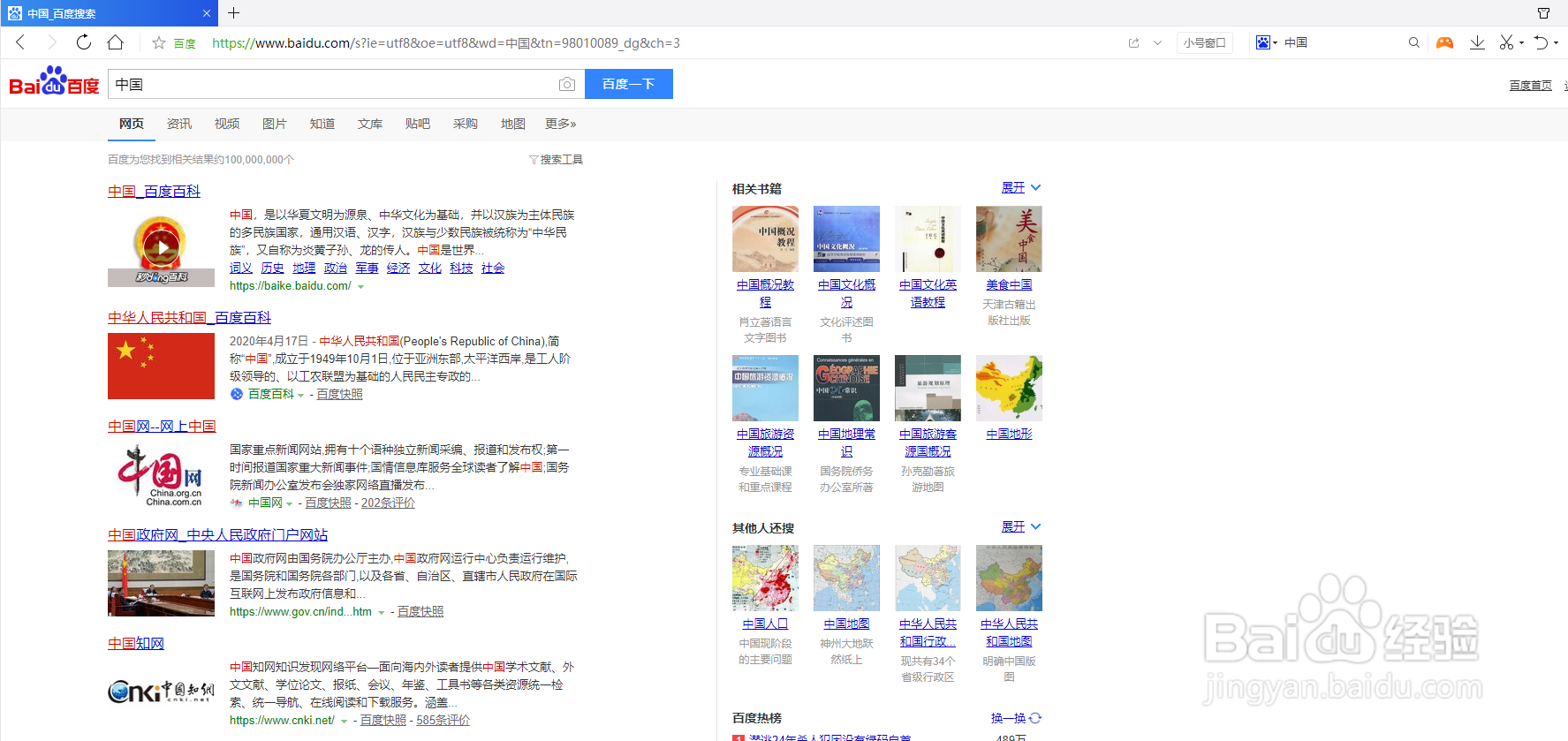Viewport: 1568px width, 741px height.
Task: Expand the arrow beside www.cnki.net URL
Action: tap(344, 722)
